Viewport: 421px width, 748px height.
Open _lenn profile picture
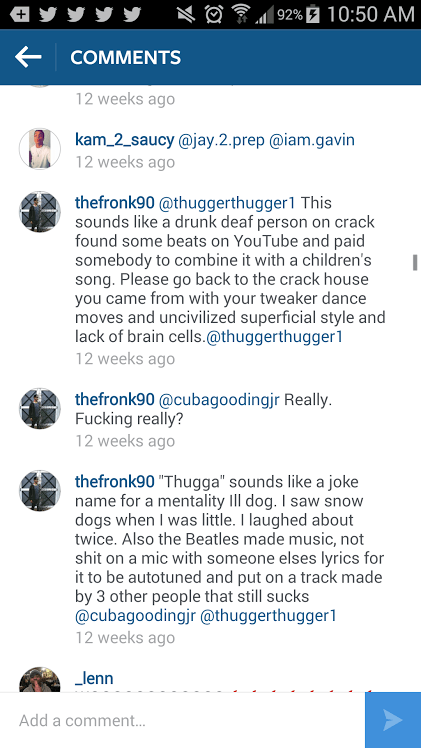pyautogui.click(x=40, y=680)
